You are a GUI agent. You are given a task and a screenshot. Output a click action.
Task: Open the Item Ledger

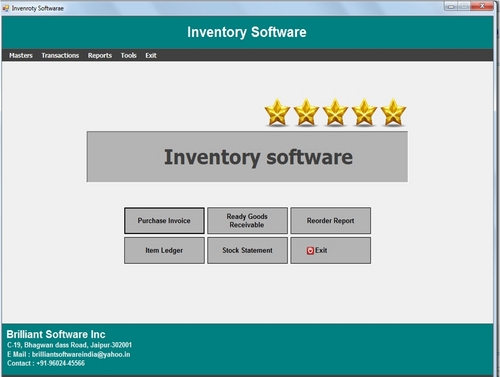pos(164,250)
